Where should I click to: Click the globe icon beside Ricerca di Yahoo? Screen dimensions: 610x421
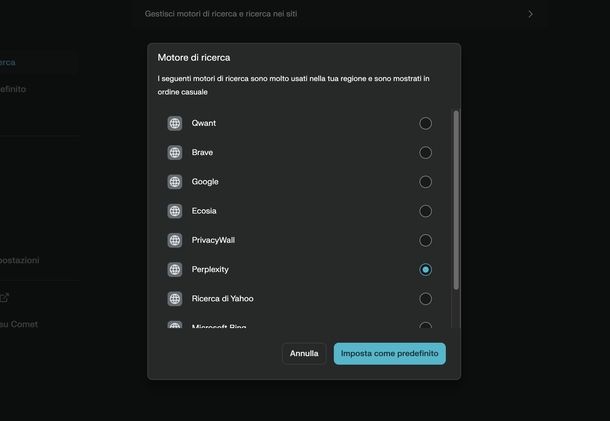click(x=175, y=299)
